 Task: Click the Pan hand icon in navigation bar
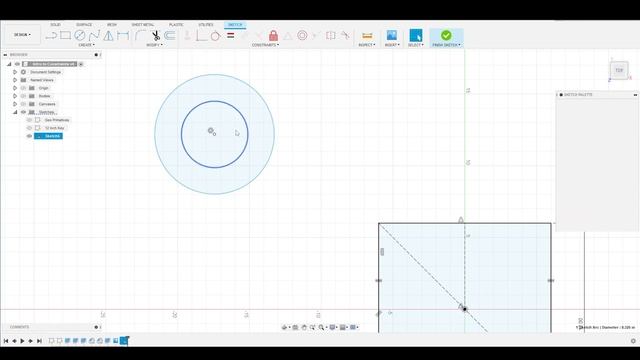coord(304,327)
